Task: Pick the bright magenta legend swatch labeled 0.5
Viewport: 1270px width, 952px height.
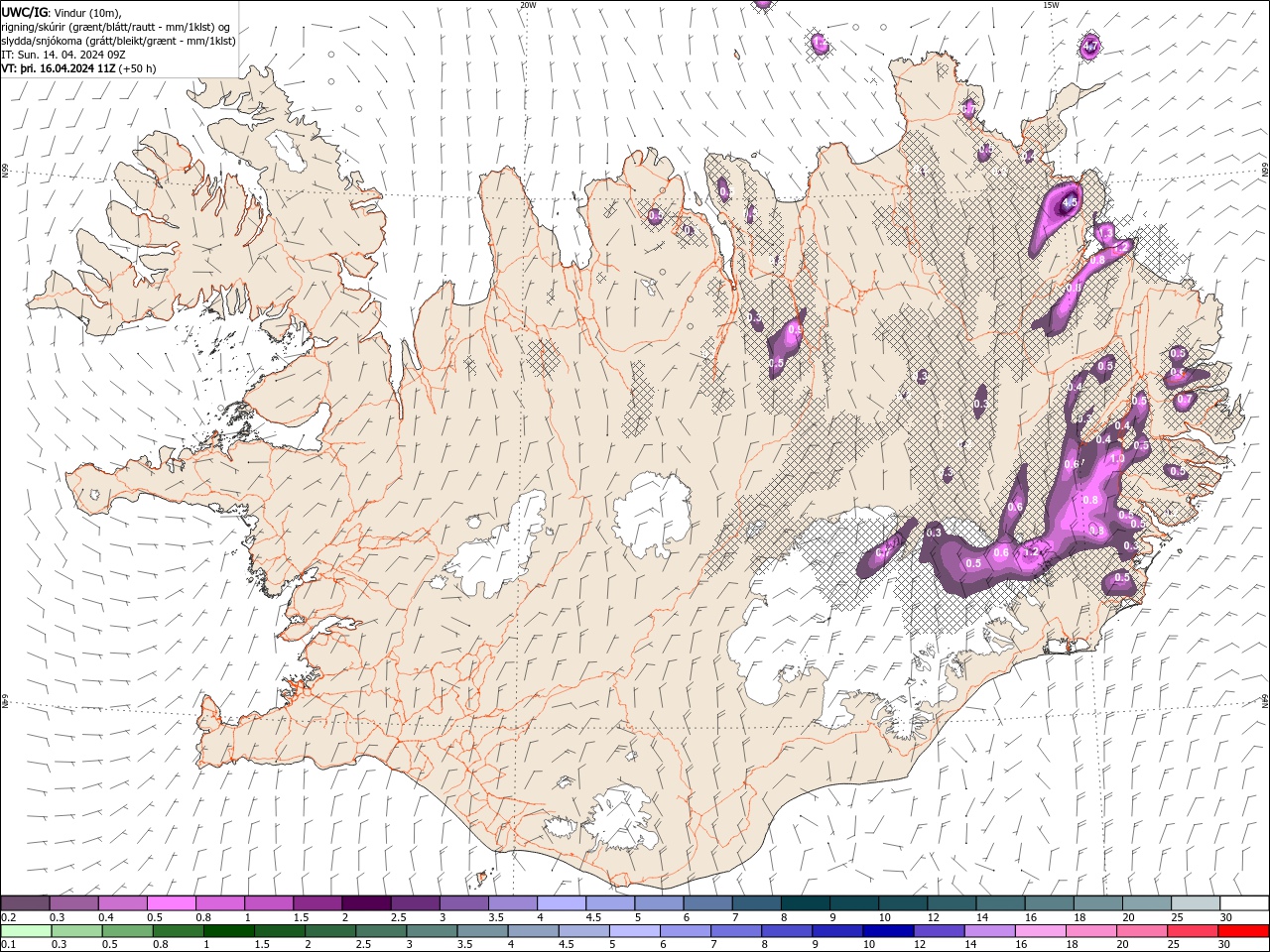Action: pyautogui.click(x=172, y=902)
